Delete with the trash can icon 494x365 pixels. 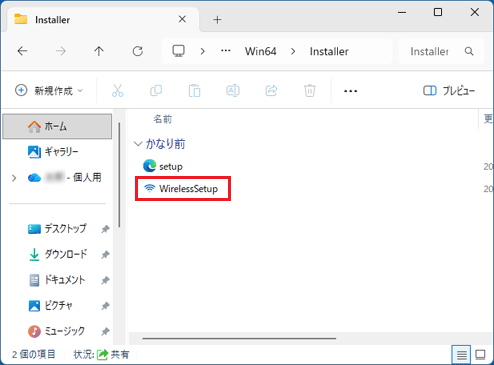(310, 90)
